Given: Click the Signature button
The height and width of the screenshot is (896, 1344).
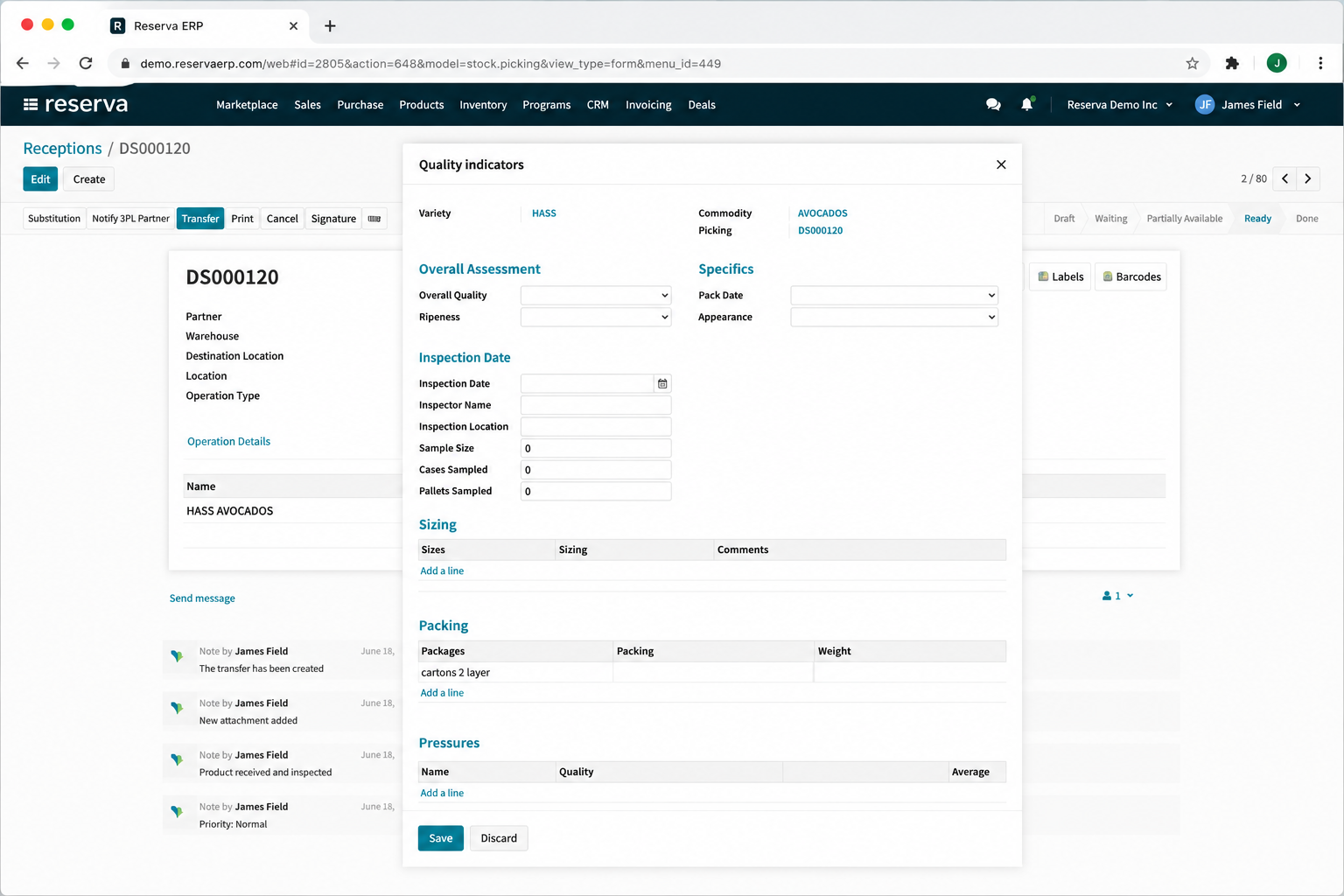Looking at the screenshot, I should [x=333, y=219].
